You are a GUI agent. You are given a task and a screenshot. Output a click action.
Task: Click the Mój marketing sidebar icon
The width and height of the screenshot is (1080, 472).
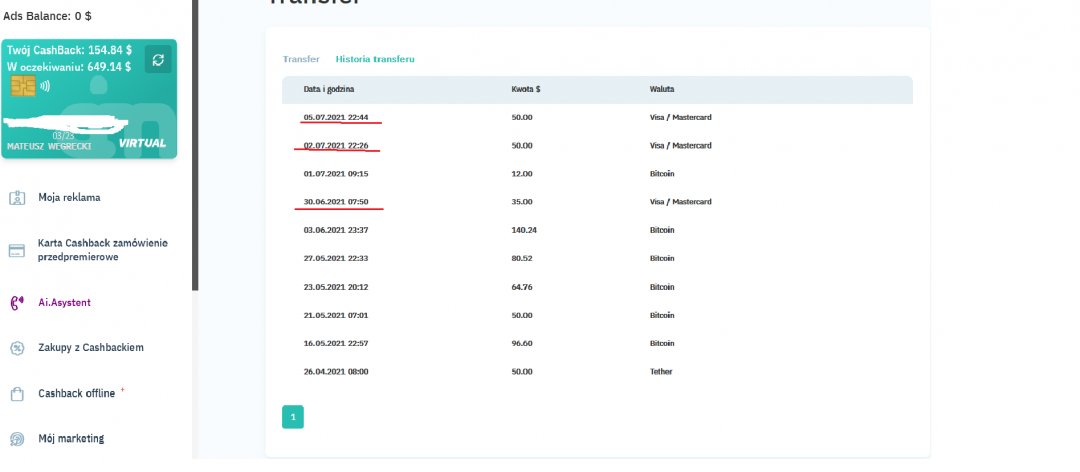pyautogui.click(x=17, y=439)
